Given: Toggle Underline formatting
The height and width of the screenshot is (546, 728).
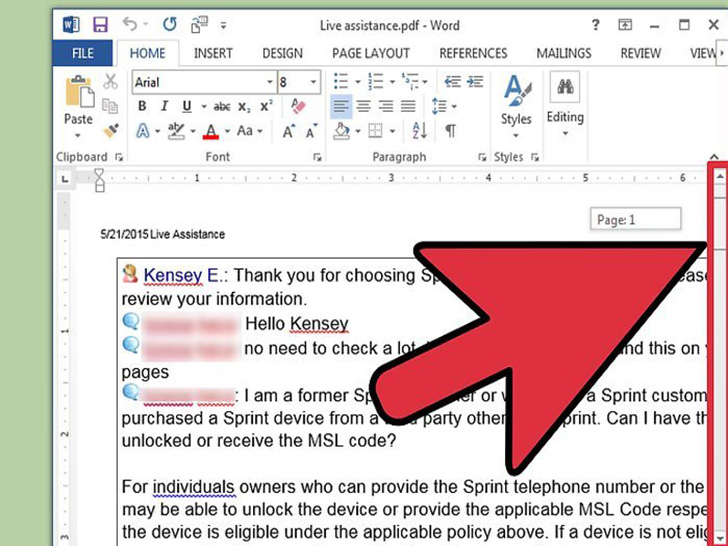Looking at the screenshot, I should coord(187,106).
